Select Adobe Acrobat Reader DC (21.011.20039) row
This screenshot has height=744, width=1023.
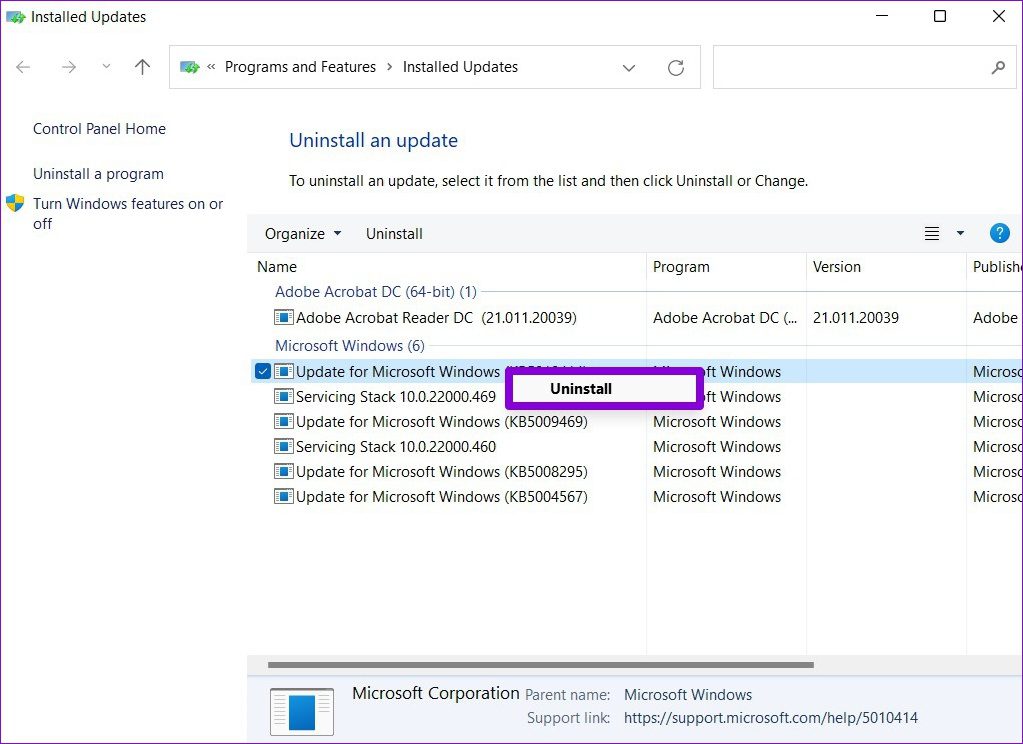coord(636,318)
